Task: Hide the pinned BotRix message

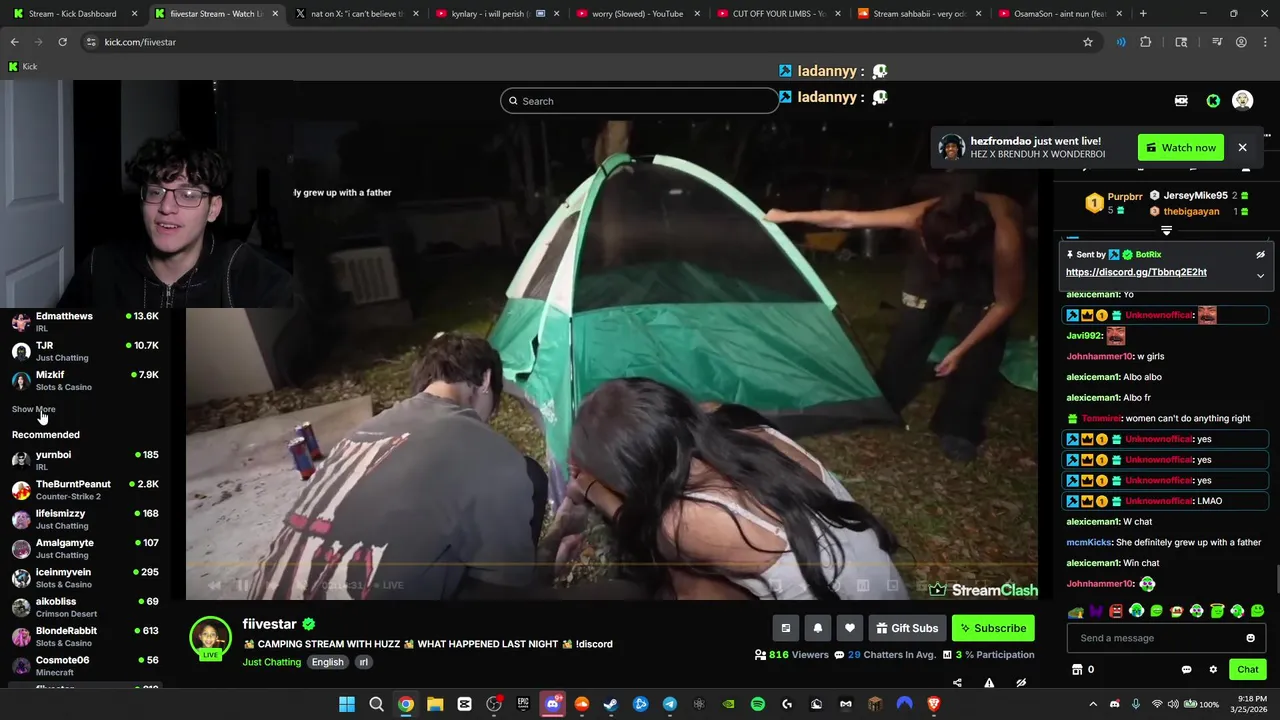Action: coord(1260,255)
